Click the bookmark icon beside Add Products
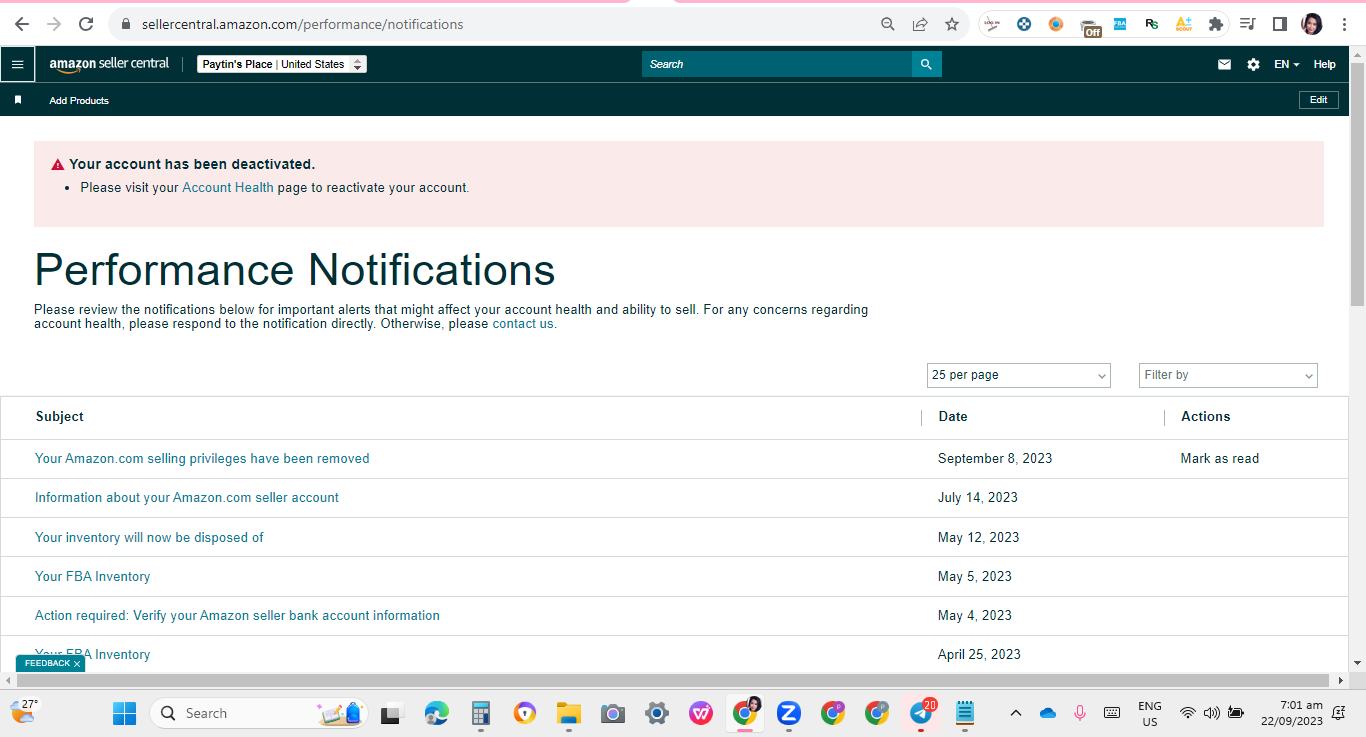Viewport: 1366px width, 737px height. click(x=18, y=100)
